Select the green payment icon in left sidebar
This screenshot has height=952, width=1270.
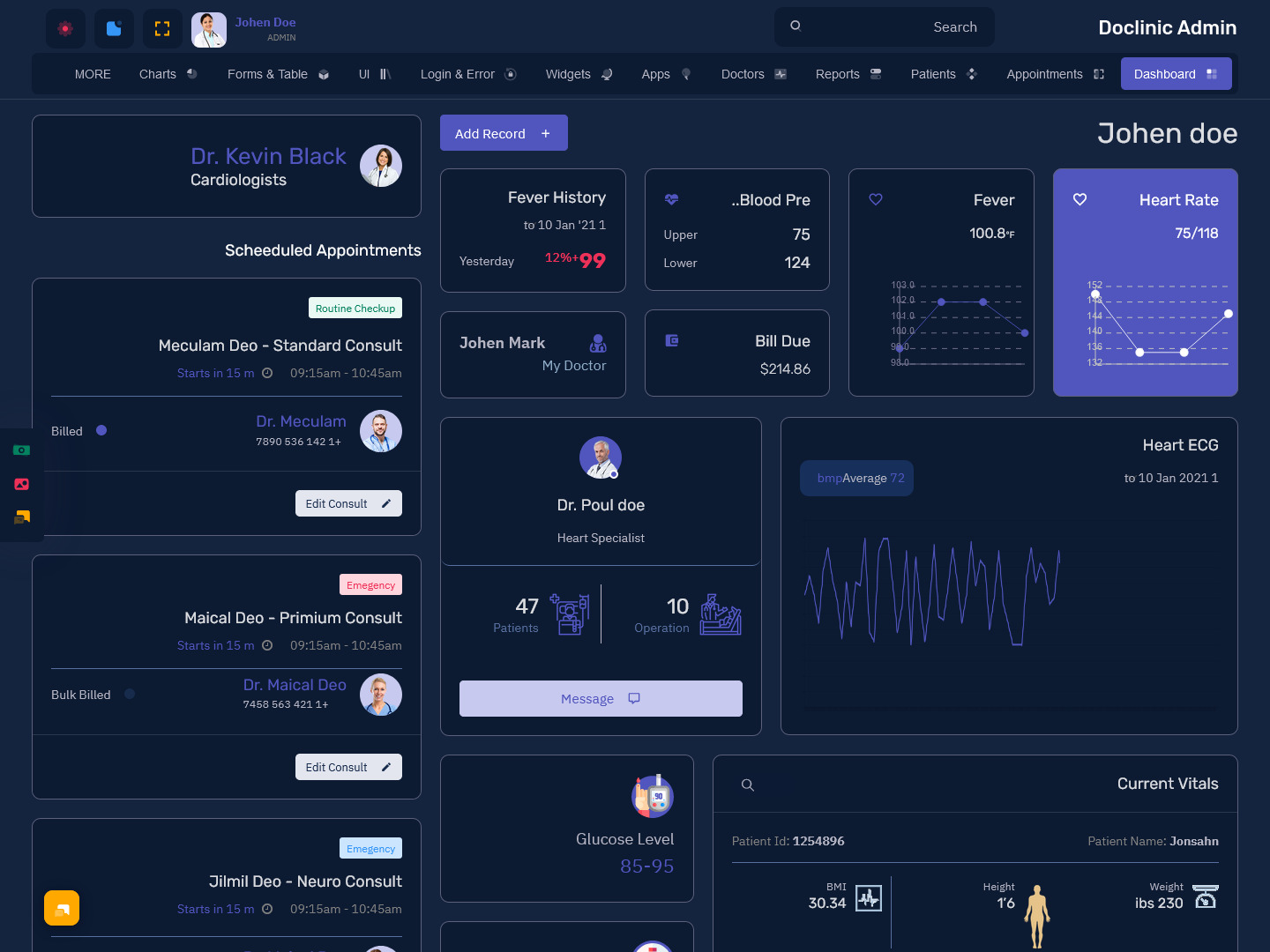pos(21,450)
